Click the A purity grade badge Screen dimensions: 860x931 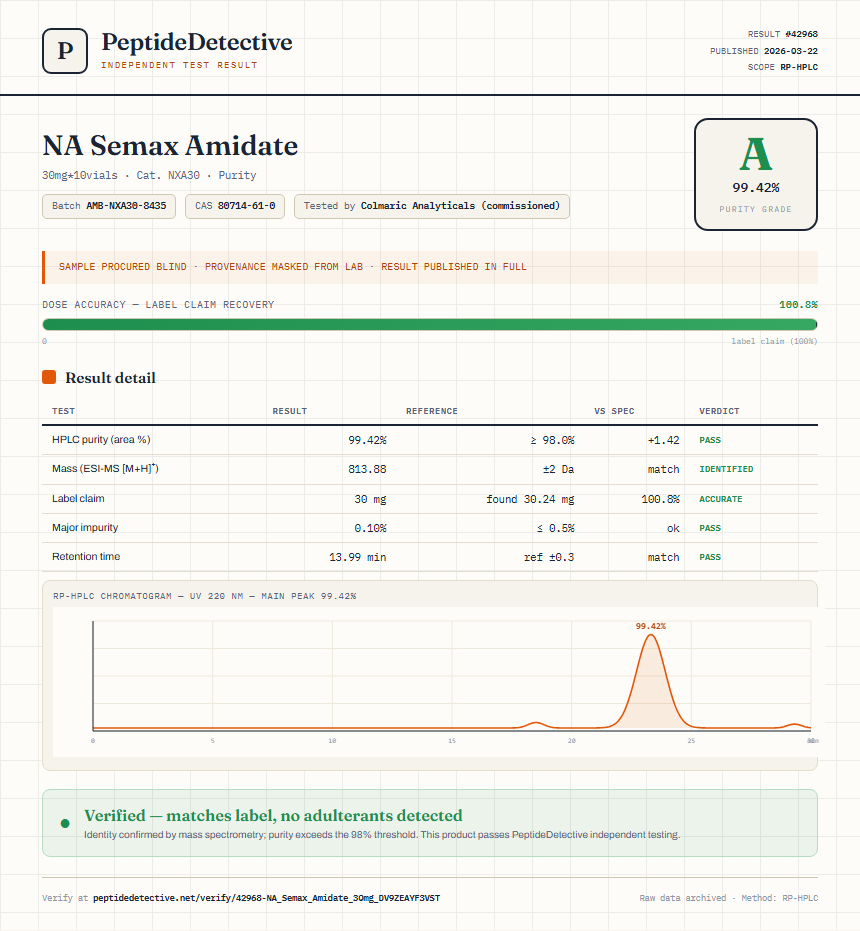[x=755, y=174]
